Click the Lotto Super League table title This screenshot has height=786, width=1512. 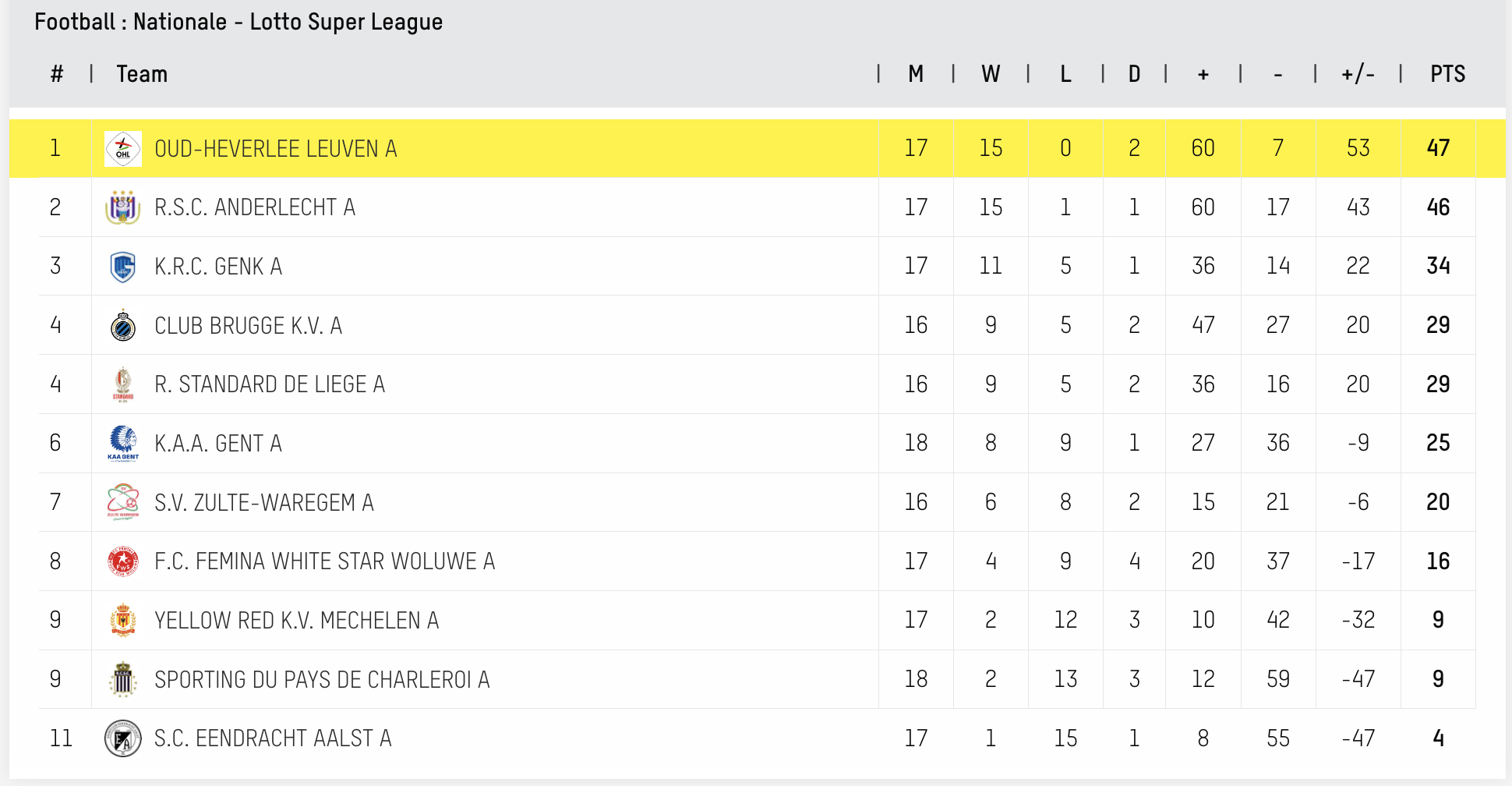click(x=238, y=22)
